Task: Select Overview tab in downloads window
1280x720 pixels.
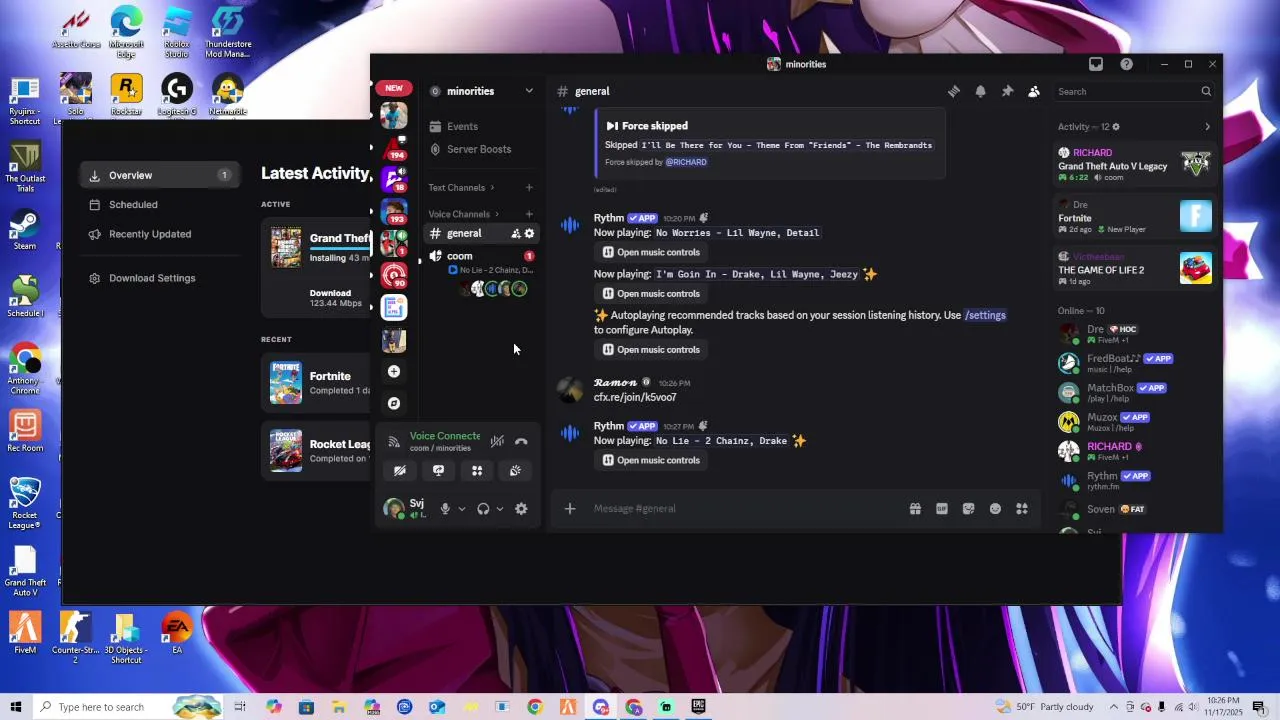Action: tap(160, 175)
